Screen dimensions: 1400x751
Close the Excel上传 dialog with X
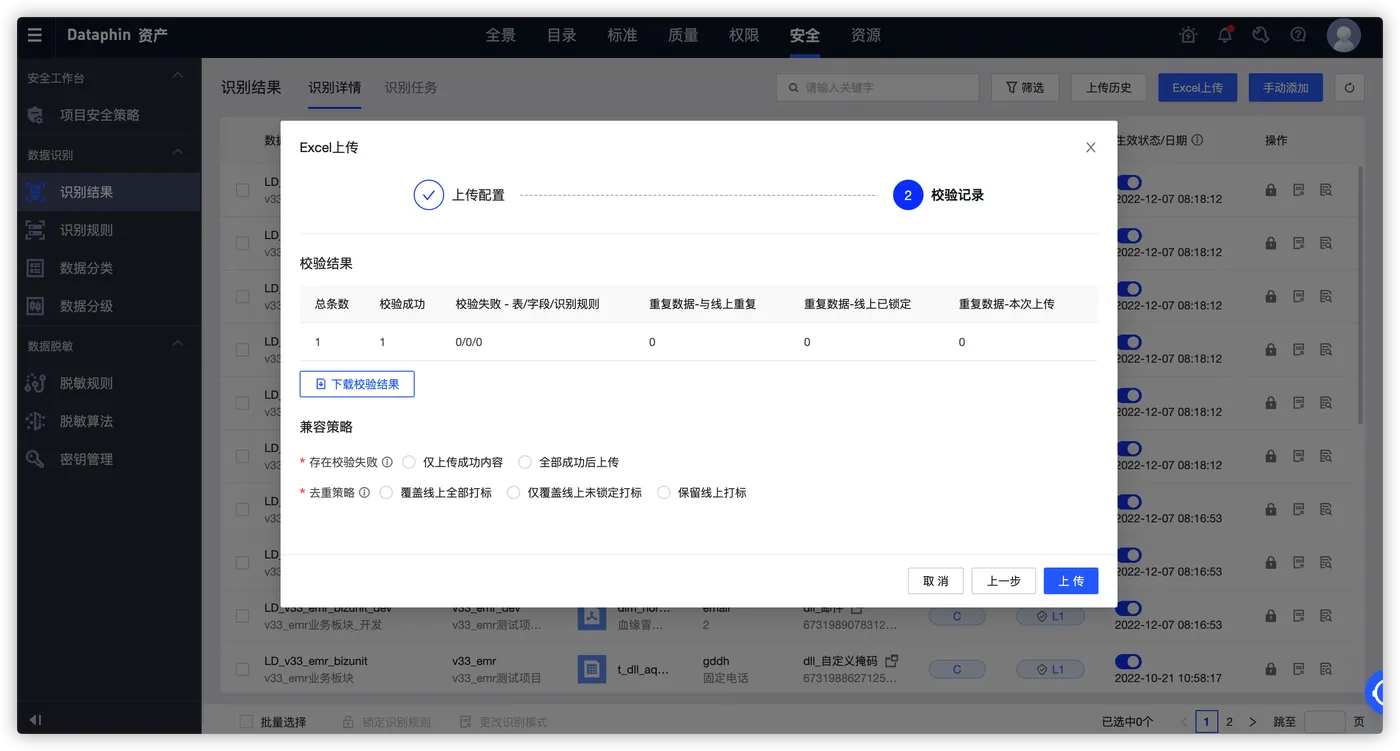coord(1090,147)
